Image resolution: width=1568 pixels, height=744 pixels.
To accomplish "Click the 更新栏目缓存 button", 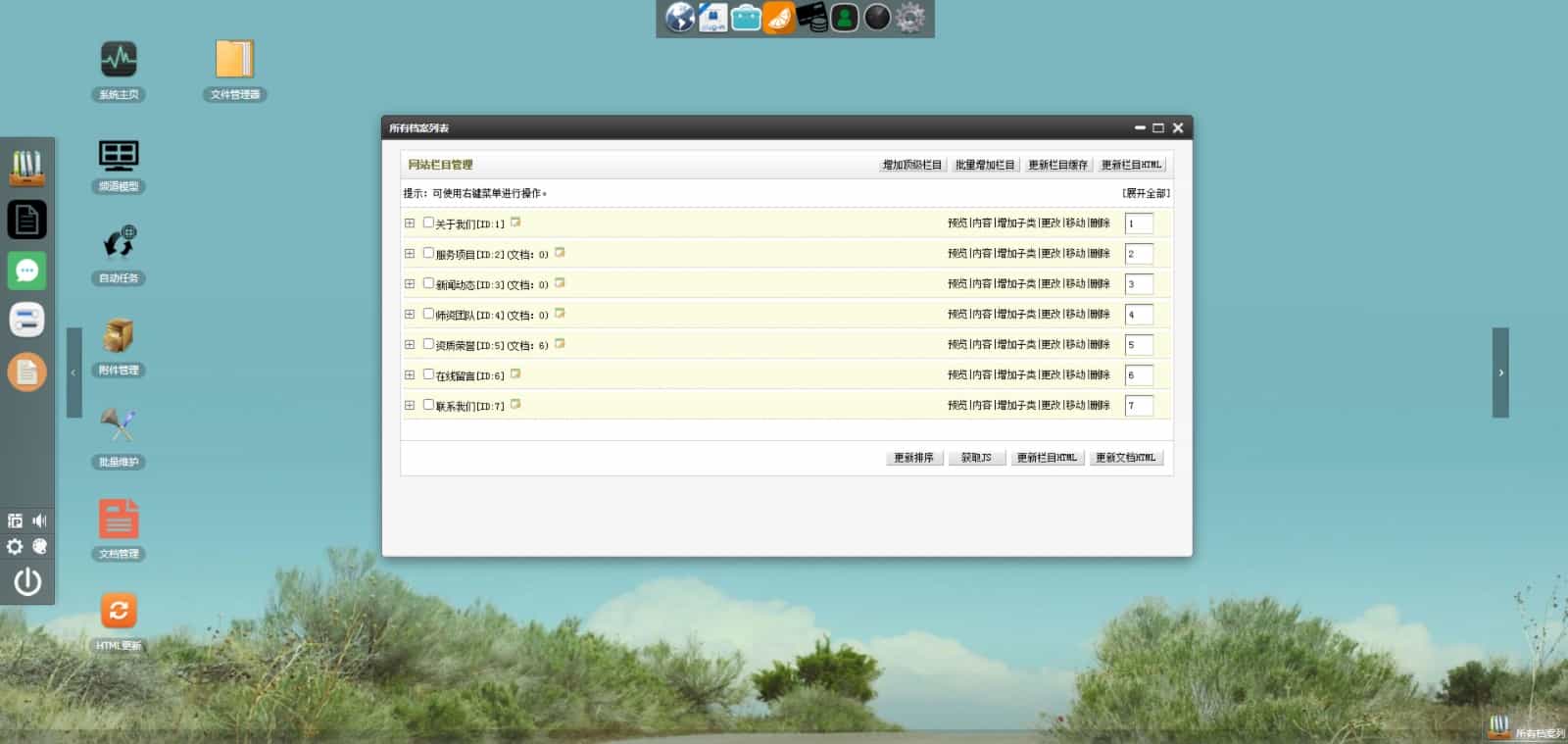I will pos(1057,165).
